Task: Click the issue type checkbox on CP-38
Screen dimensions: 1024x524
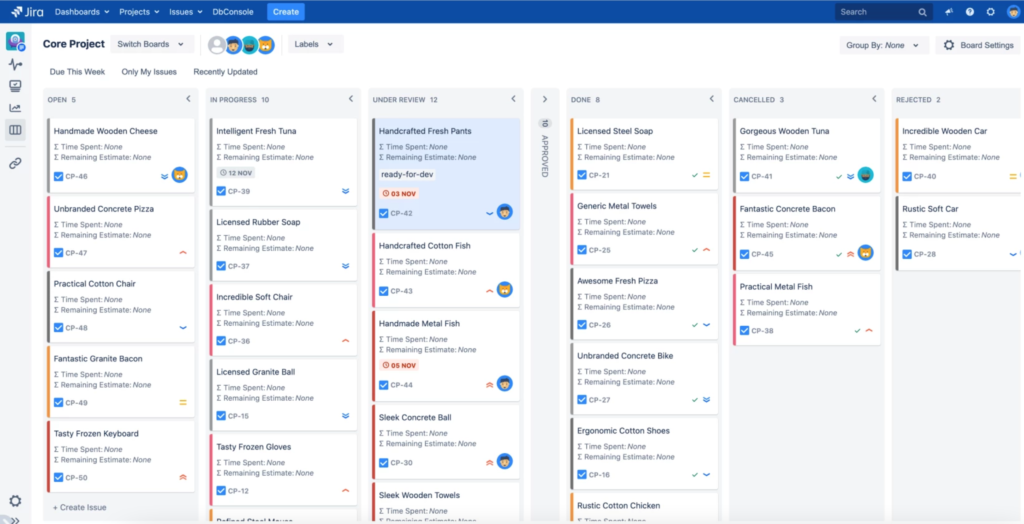Action: (744, 331)
